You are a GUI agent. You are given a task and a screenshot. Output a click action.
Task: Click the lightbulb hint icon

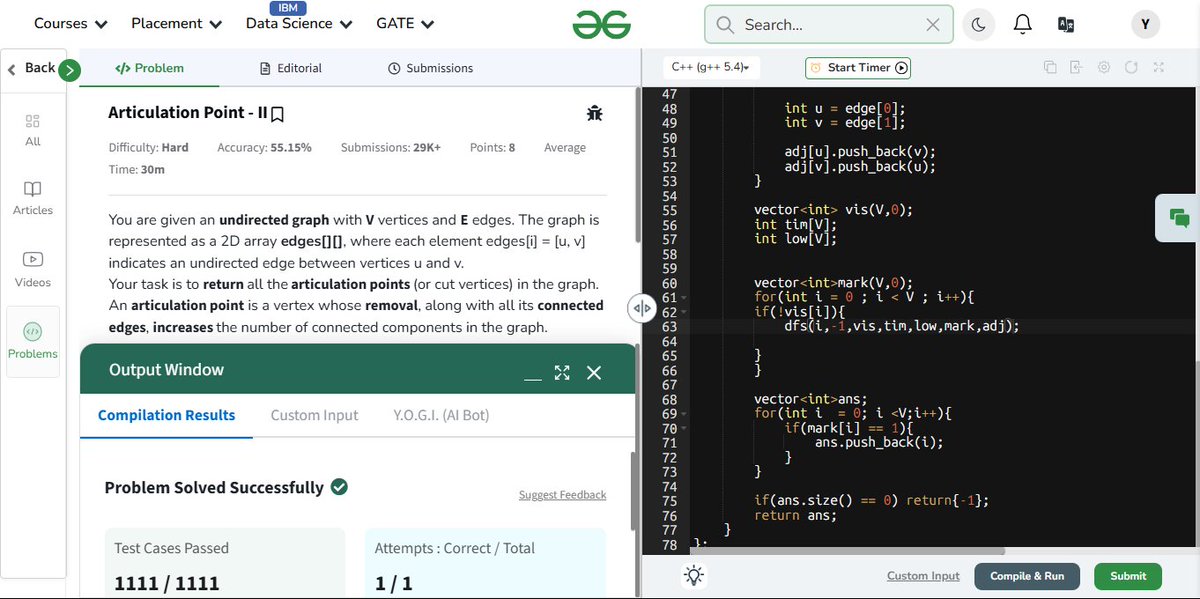(x=694, y=575)
